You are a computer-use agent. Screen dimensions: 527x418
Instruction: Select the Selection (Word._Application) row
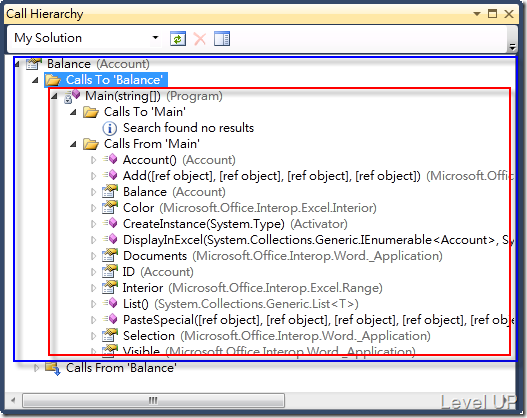point(277,336)
